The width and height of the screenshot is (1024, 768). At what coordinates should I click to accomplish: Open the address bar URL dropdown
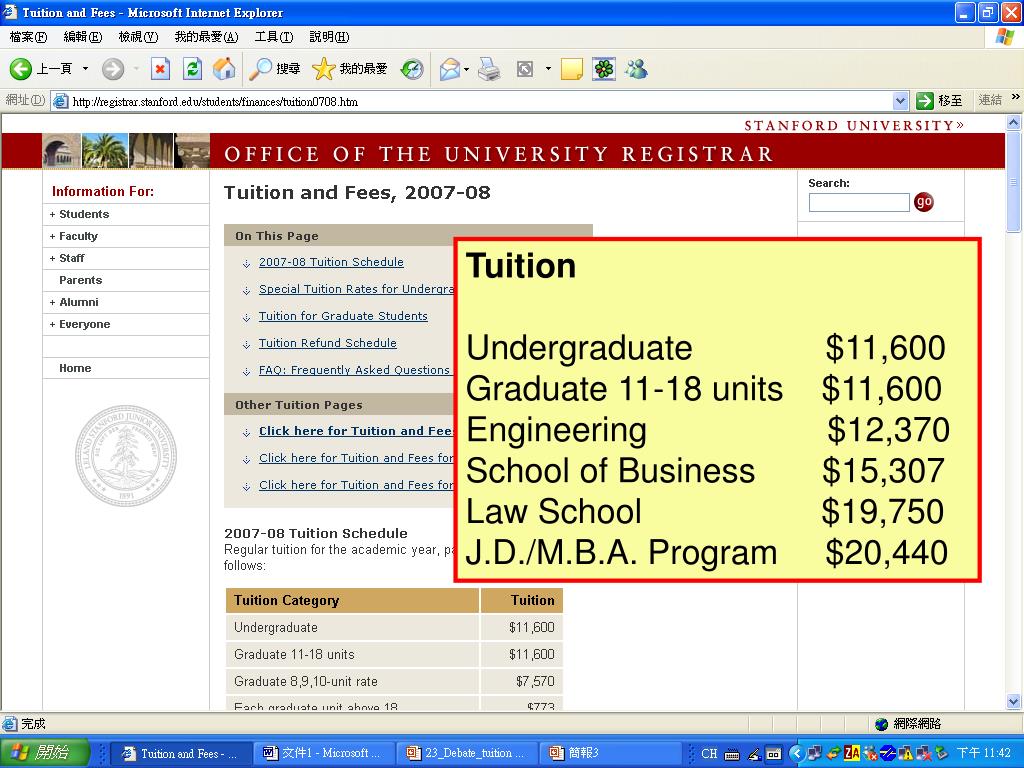(x=901, y=101)
